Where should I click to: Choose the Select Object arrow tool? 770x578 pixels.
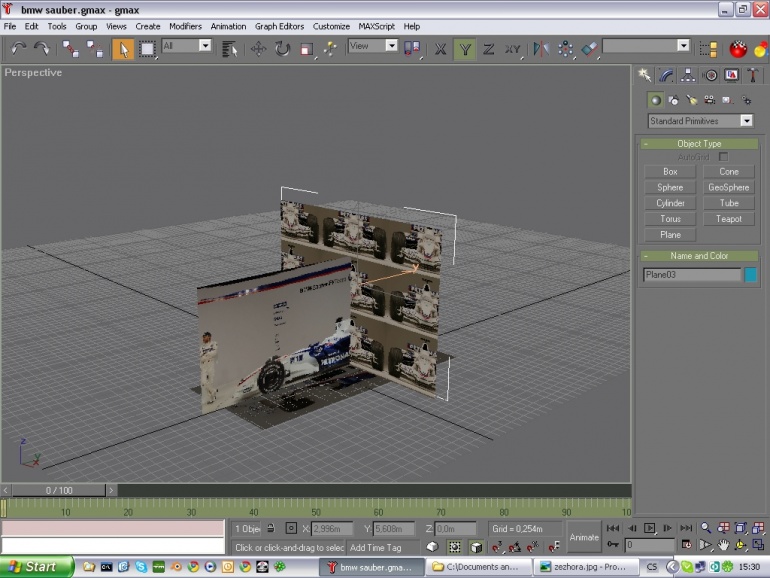pyautogui.click(x=123, y=49)
